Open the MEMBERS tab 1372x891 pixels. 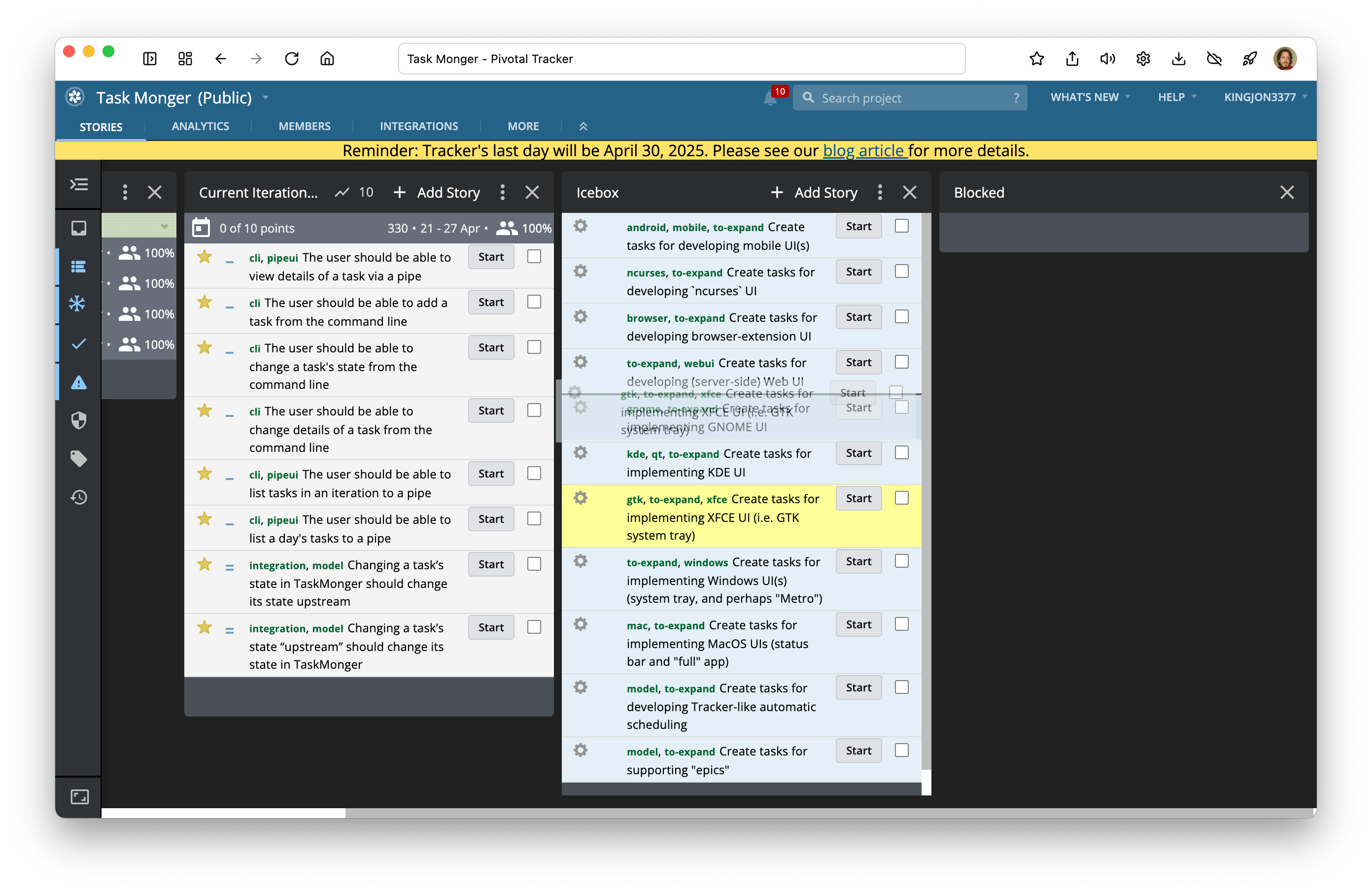[x=305, y=126]
